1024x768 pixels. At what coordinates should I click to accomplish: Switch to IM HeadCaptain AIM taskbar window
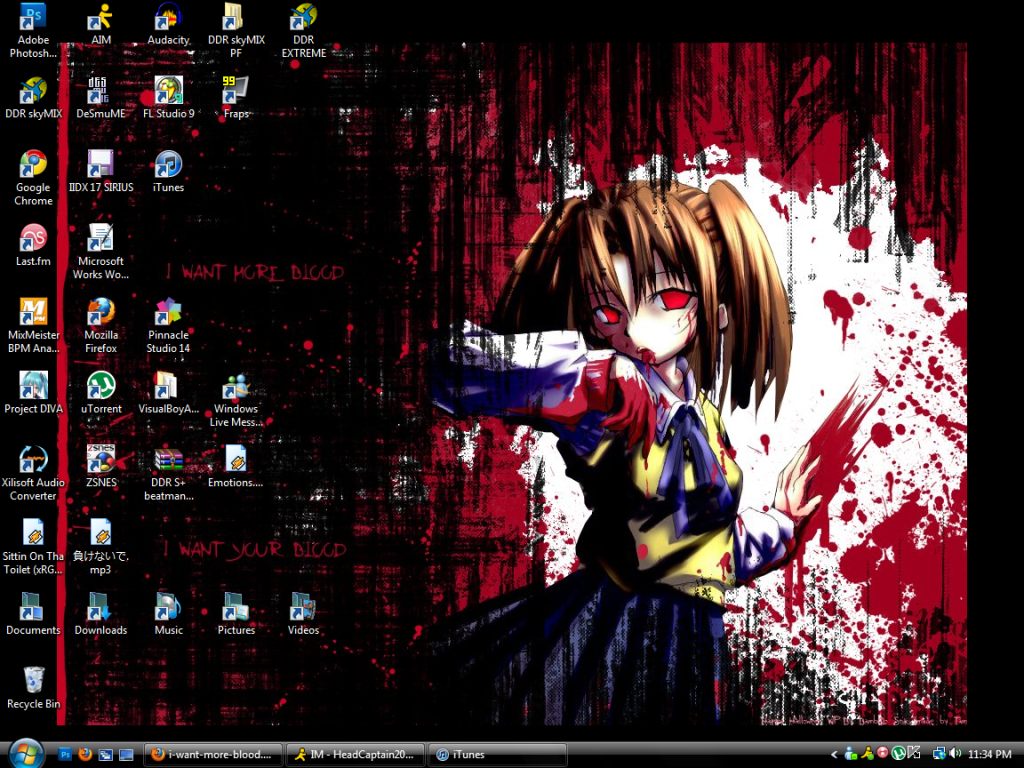tap(355, 755)
